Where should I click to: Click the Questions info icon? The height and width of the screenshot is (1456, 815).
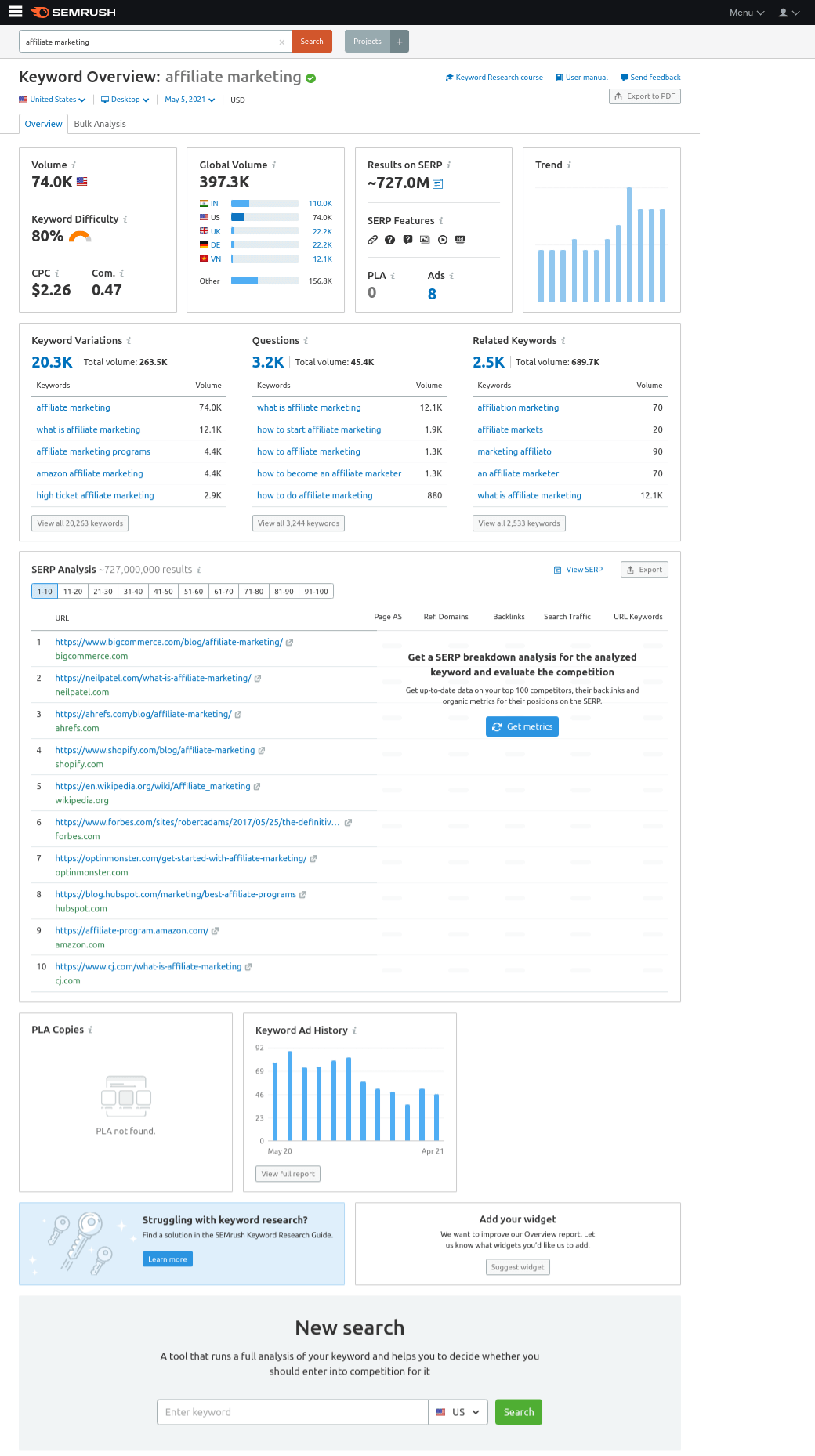306,341
